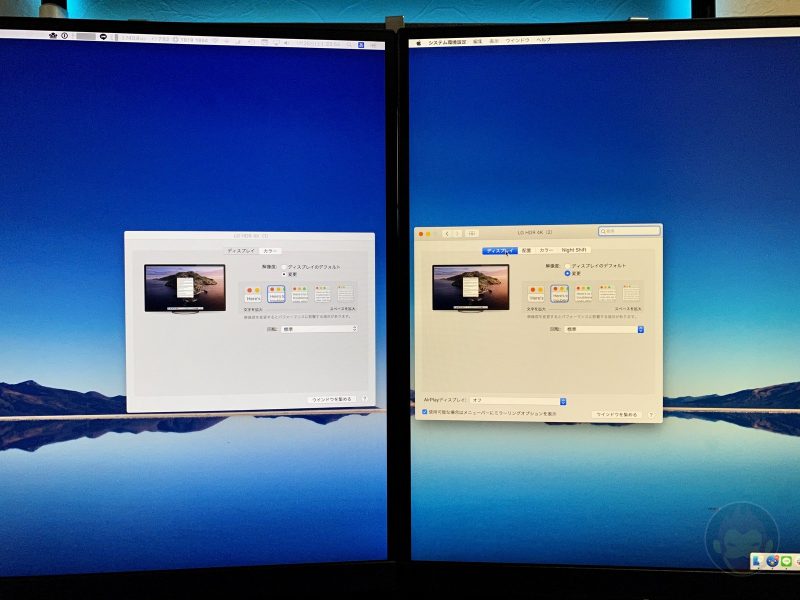
Task: Click the back arrow in the Displays window toolbar
Action: (x=446, y=232)
